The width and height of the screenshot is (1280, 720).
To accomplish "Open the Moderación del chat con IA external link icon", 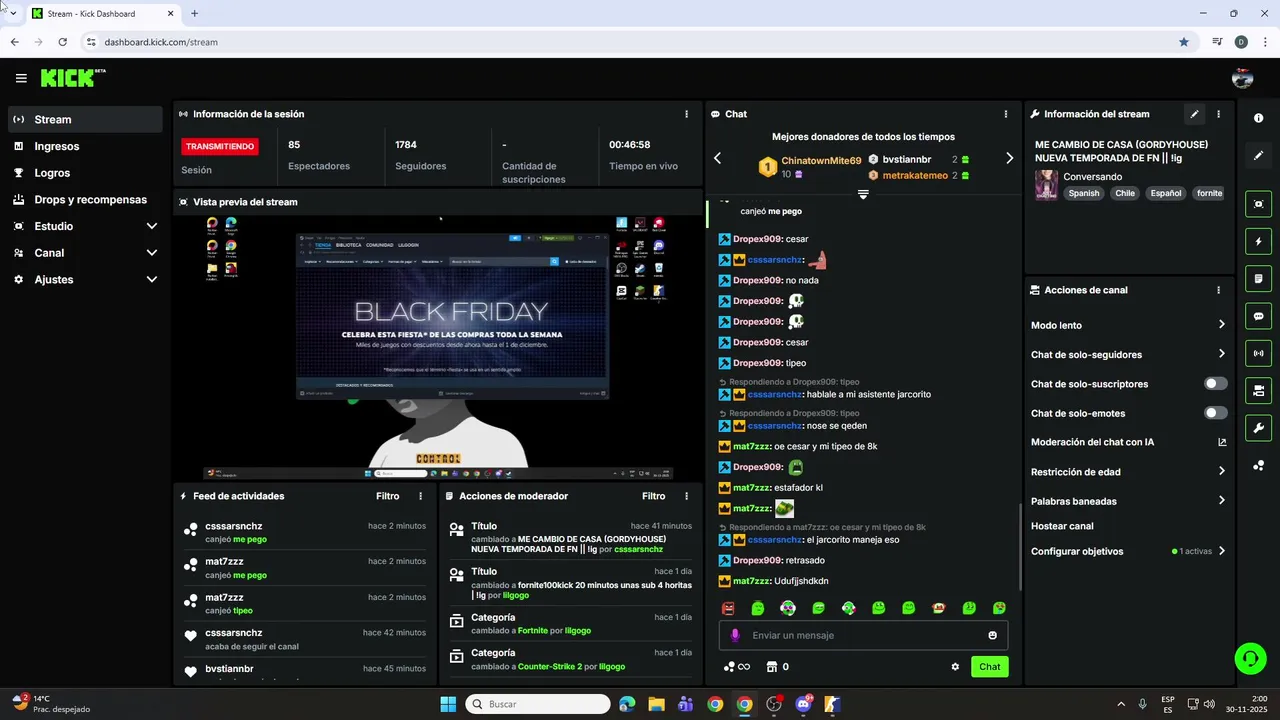I will (x=1222, y=442).
